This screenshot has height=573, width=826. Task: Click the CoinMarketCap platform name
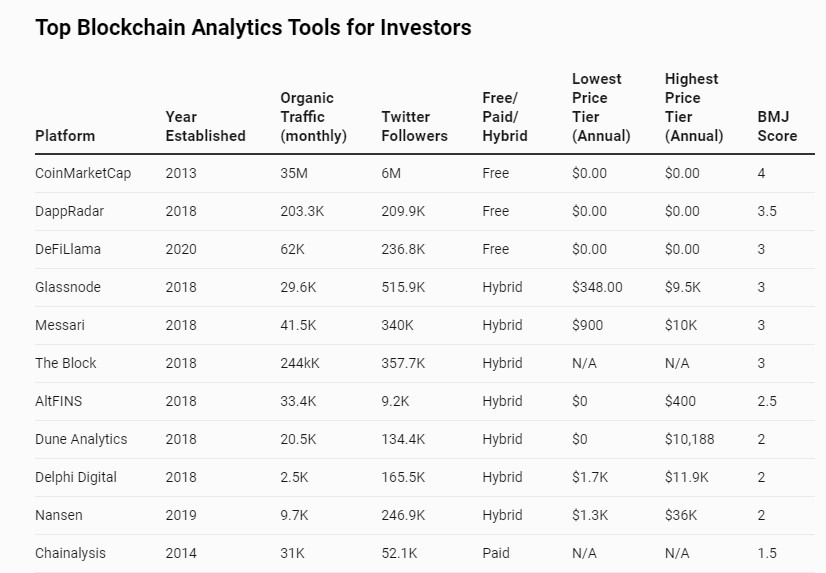tap(83, 173)
